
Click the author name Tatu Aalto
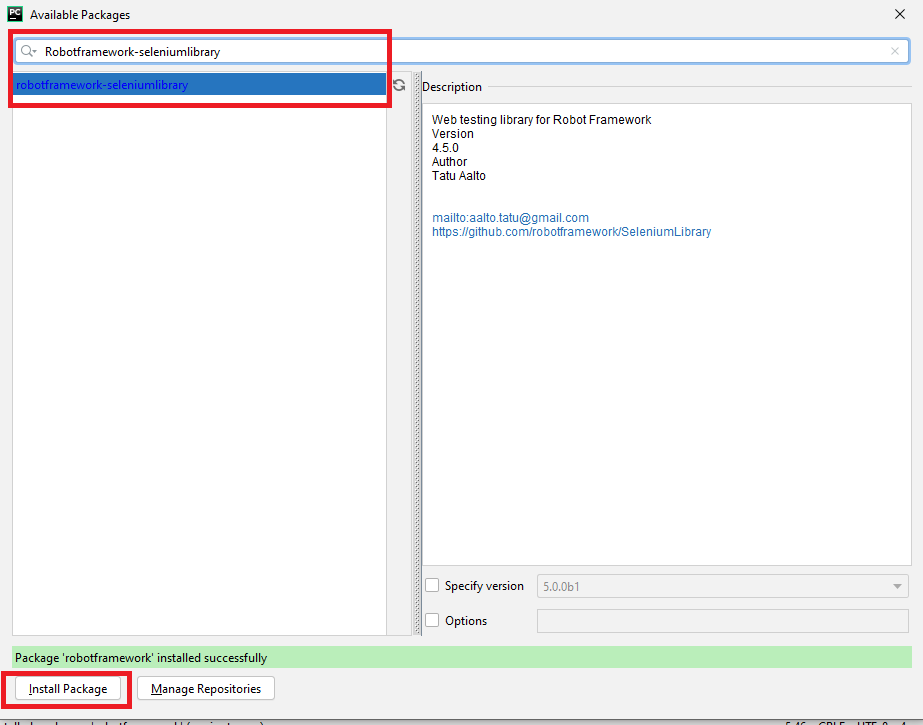point(459,175)
